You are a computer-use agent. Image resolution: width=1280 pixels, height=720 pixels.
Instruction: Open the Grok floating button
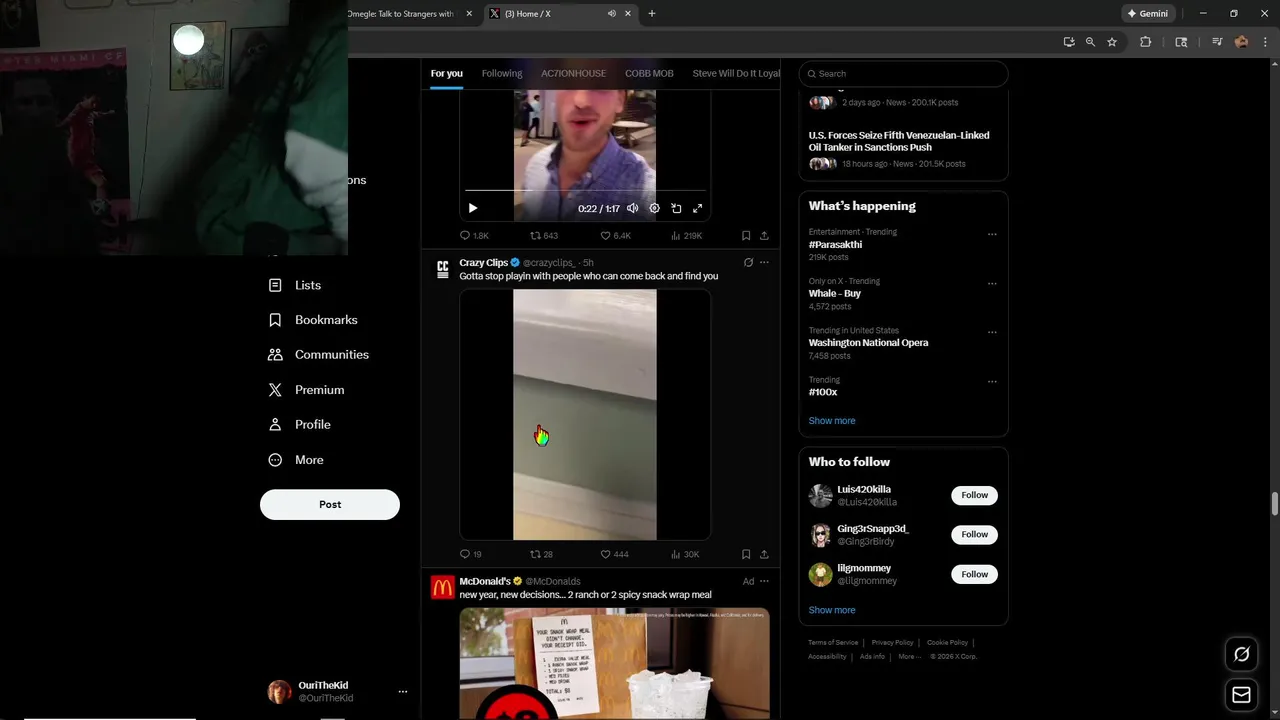pos(1242,654)
